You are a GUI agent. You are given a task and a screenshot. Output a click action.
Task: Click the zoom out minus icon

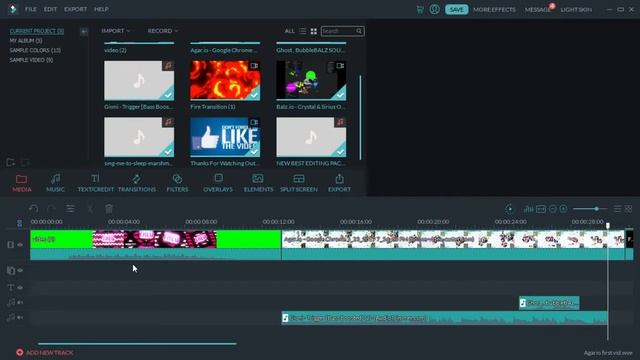553,209
